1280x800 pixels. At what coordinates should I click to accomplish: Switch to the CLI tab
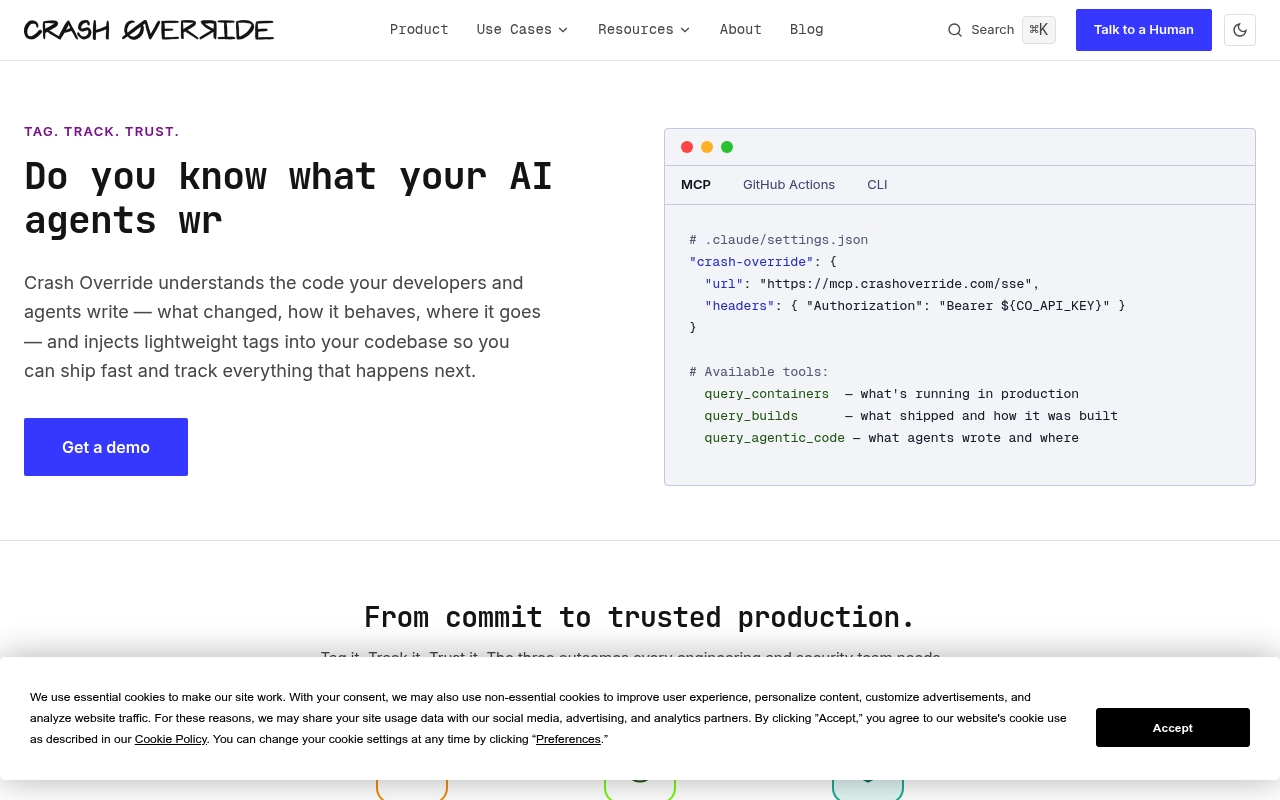(877, 185)
